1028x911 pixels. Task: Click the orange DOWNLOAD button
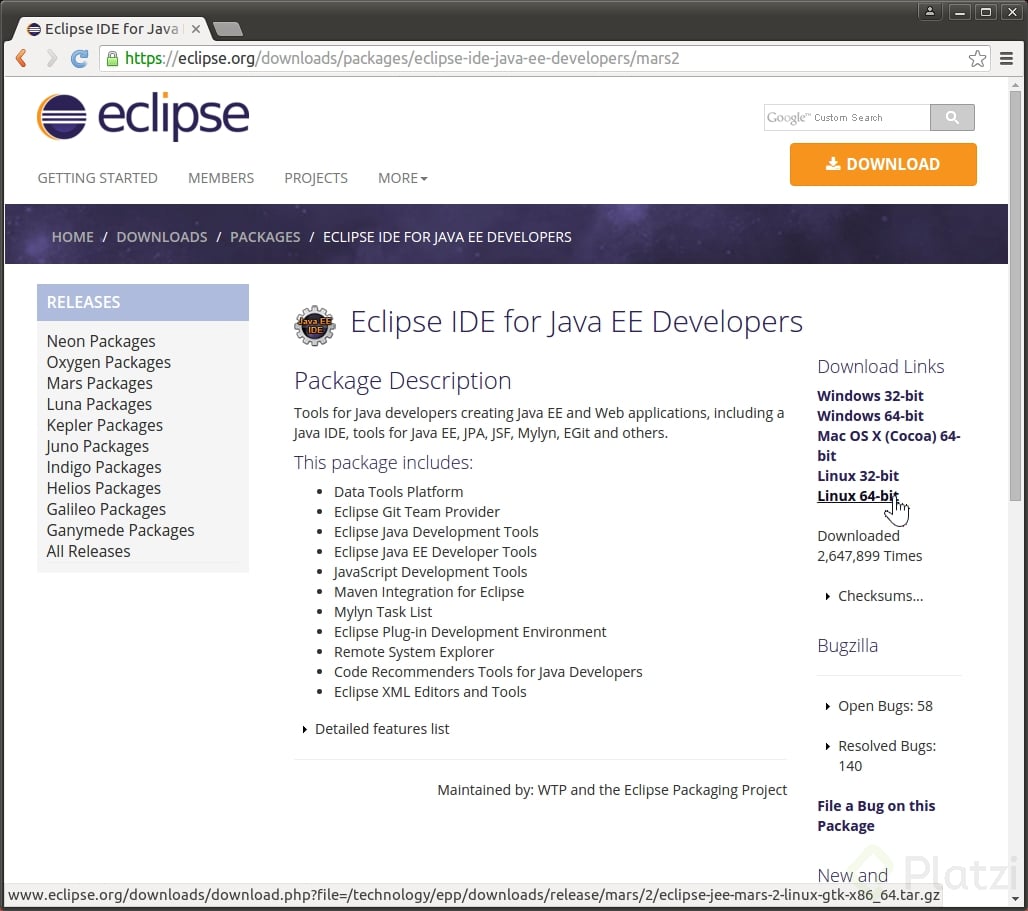pos(883,165)
